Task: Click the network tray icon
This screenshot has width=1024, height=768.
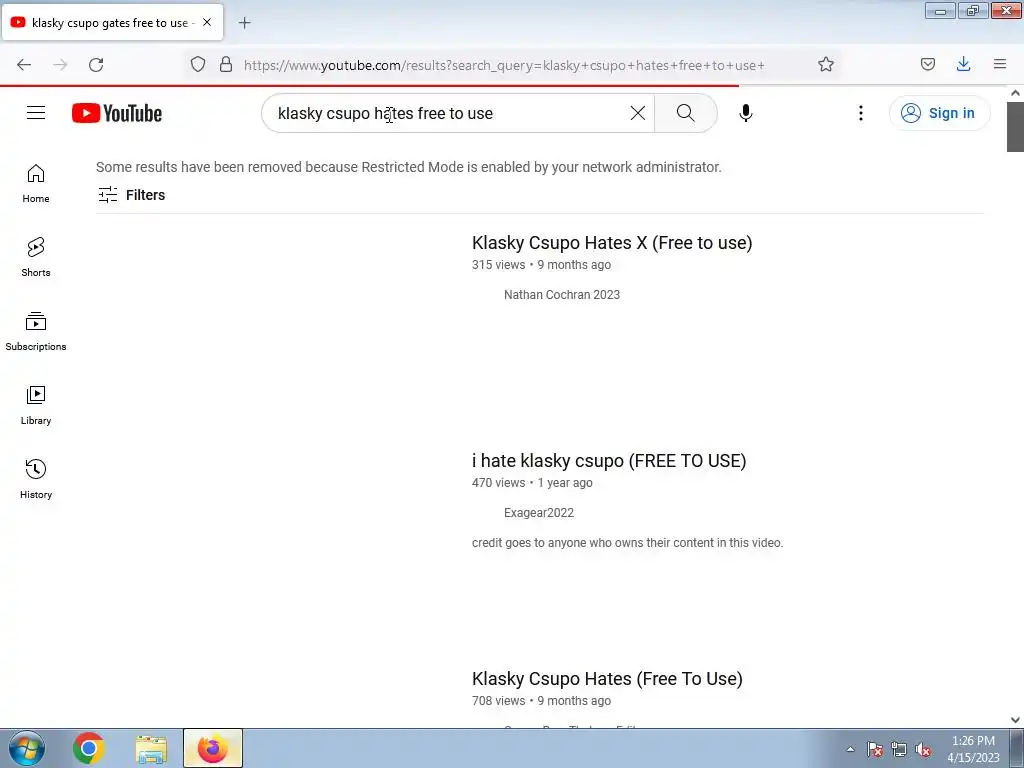Action: tap(899, 750)
